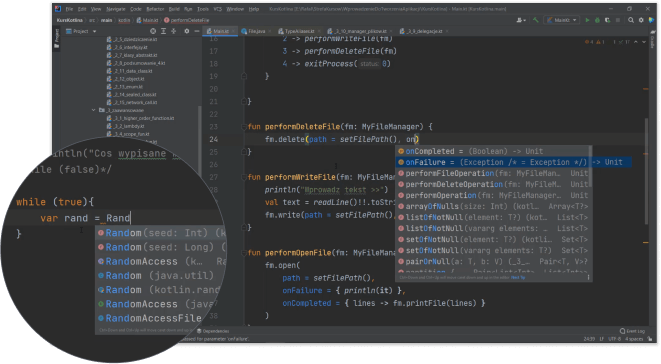Click 'main' in the breadcrumb path

pyautogui.click(x=106, y=20)
